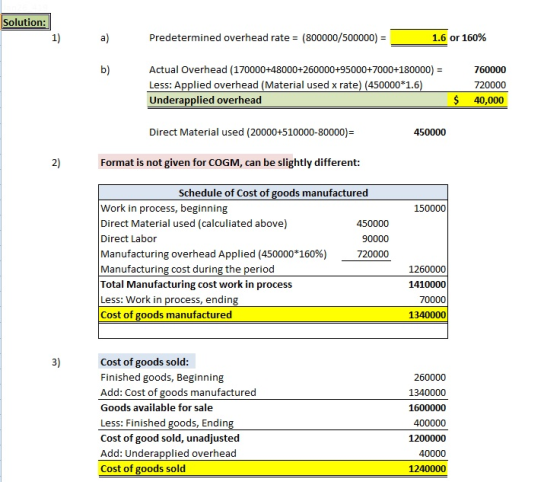Click the highlighted 1340000 in the schedule

pos(427,315)
